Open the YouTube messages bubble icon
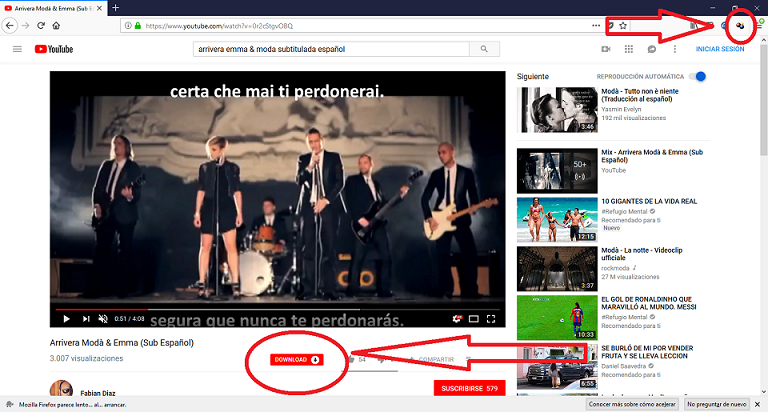This screenshot has height=412, width=768. [652, 49]
